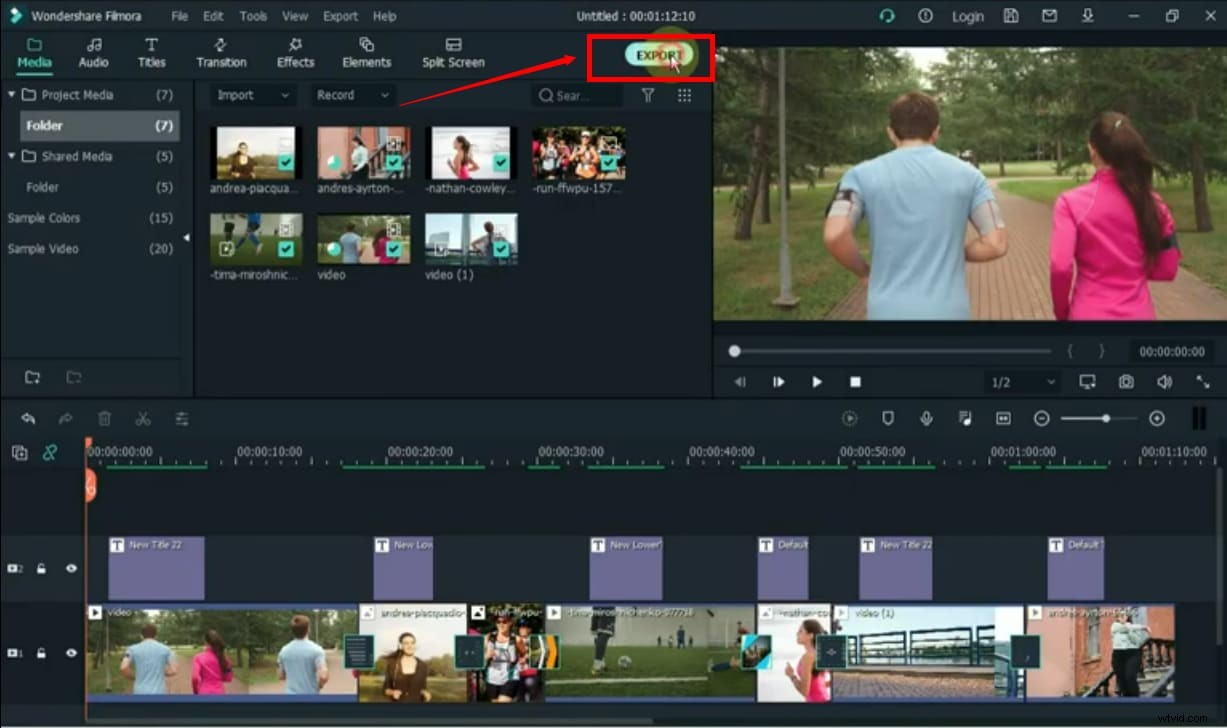
Task: Hide the V1 track using eye icon
Action: click(70, 653)
